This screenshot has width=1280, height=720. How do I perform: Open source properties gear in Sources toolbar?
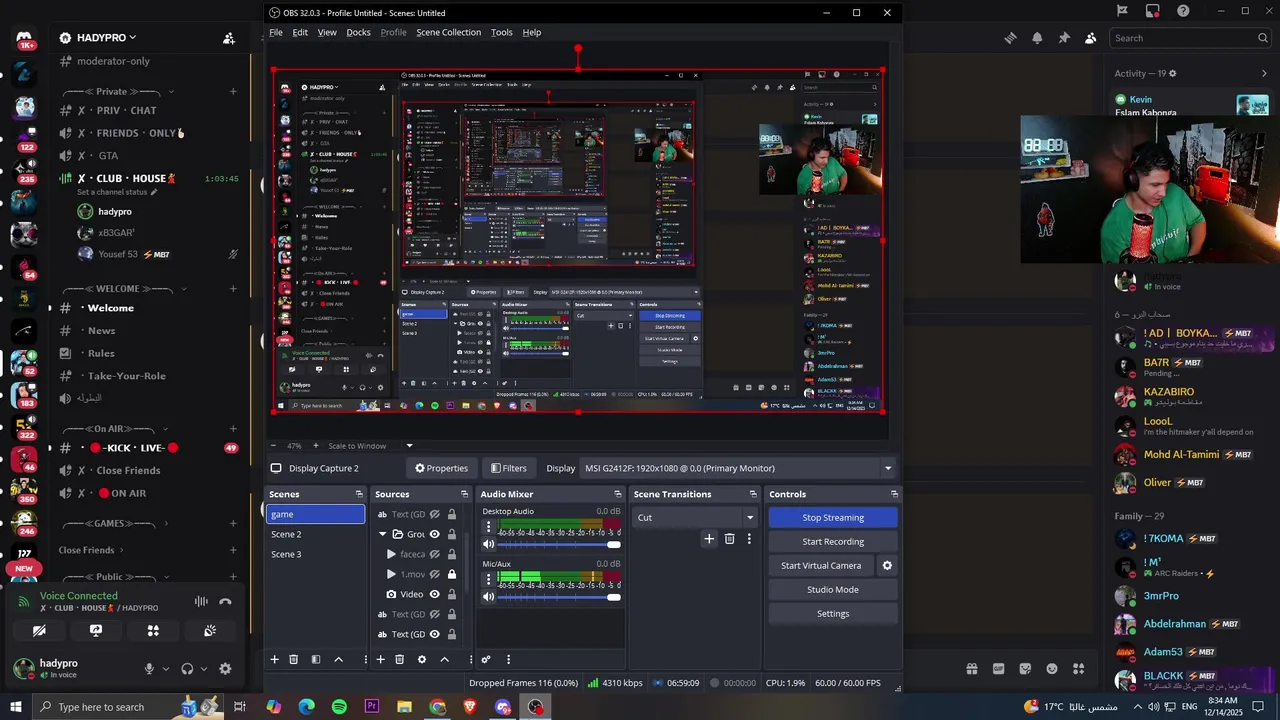(422, 659)
